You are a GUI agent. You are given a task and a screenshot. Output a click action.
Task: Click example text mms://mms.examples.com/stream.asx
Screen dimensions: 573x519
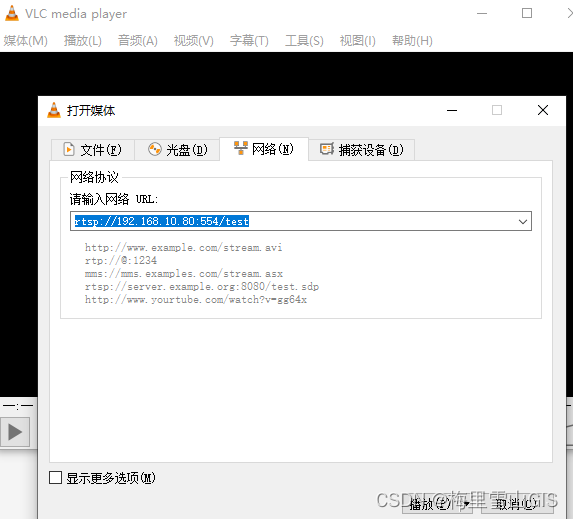(x=184, y=273)
